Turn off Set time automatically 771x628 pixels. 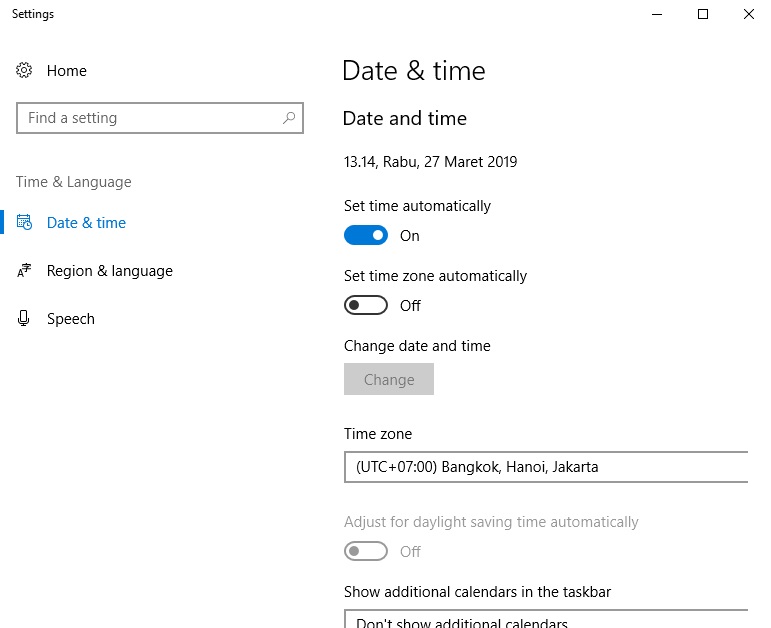click(x=366, y=236)
